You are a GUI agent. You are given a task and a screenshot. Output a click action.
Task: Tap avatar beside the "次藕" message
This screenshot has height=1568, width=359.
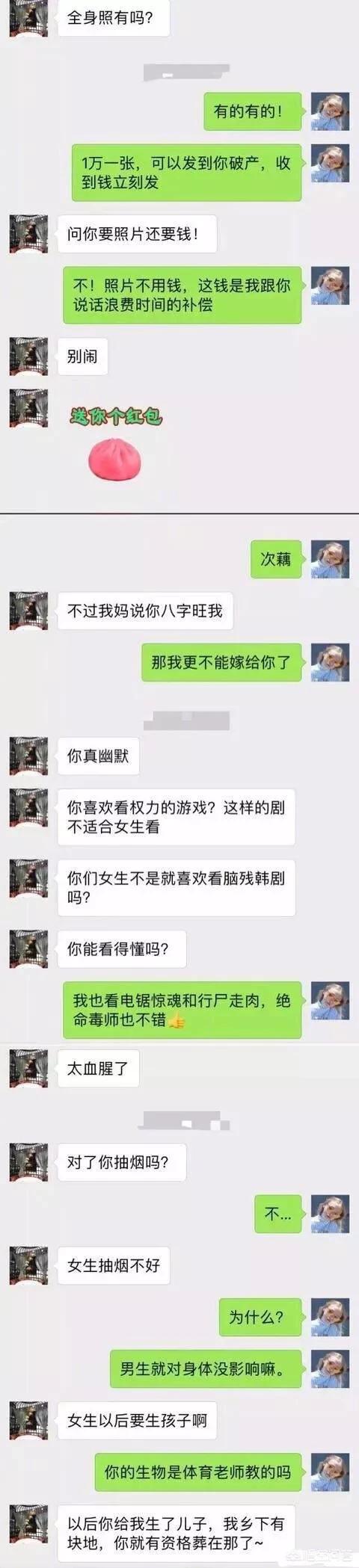[331, 559]
